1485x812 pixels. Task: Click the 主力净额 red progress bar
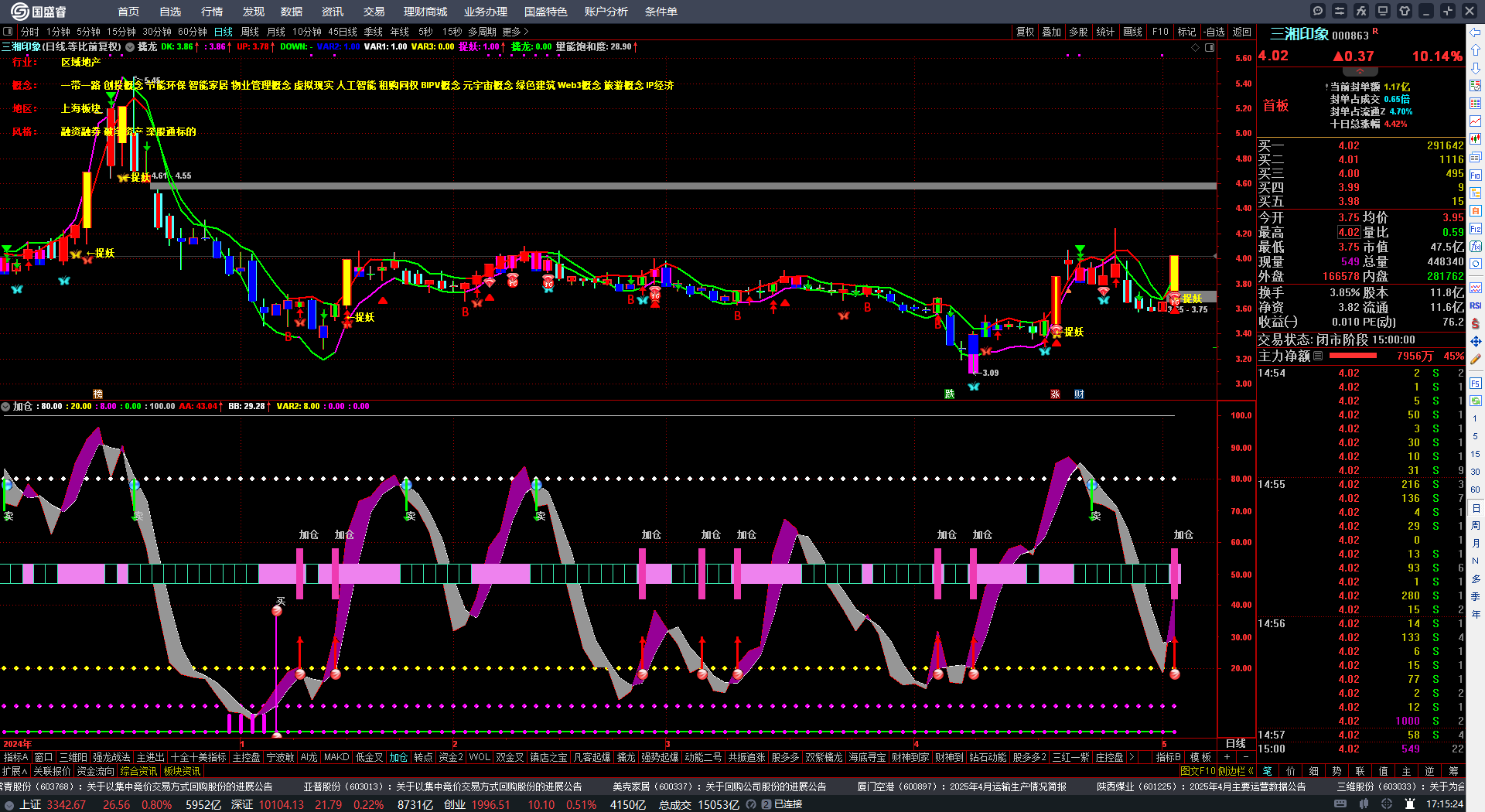tap(1352, 356)
